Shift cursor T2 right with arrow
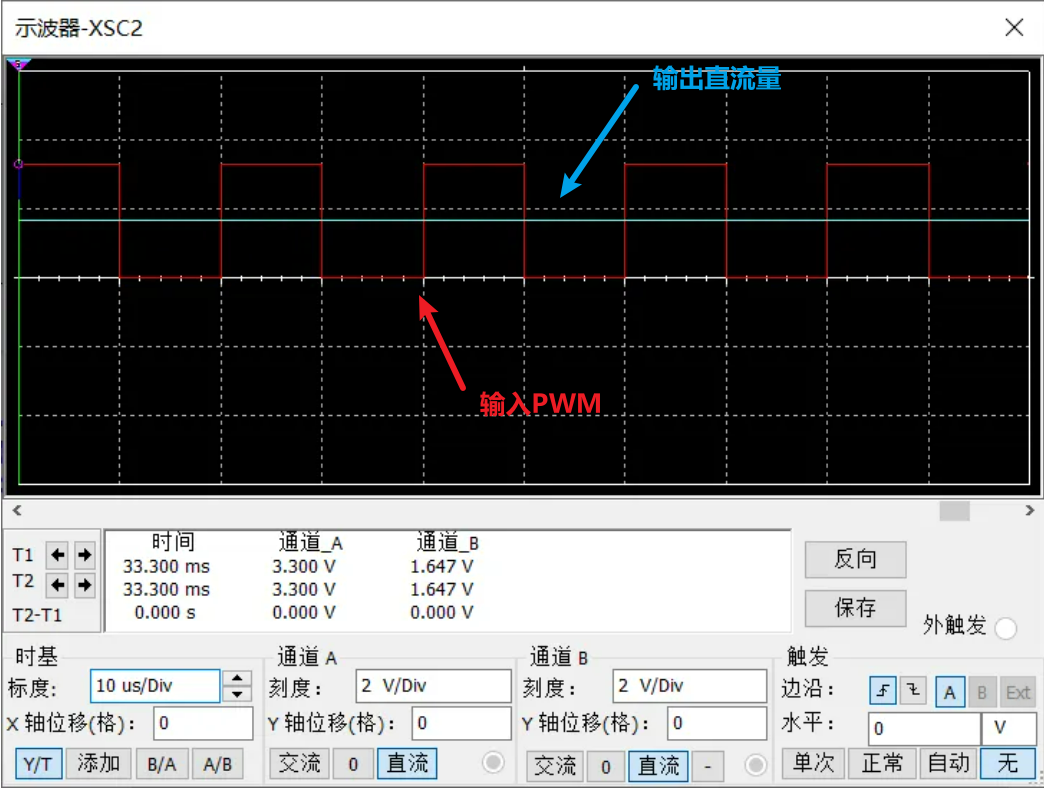1044x788 pixels. [84, 584]
